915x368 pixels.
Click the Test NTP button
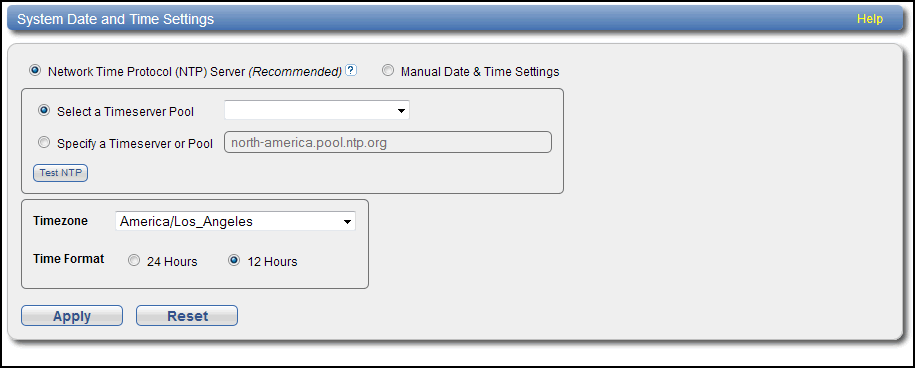(x=60, y=173)
